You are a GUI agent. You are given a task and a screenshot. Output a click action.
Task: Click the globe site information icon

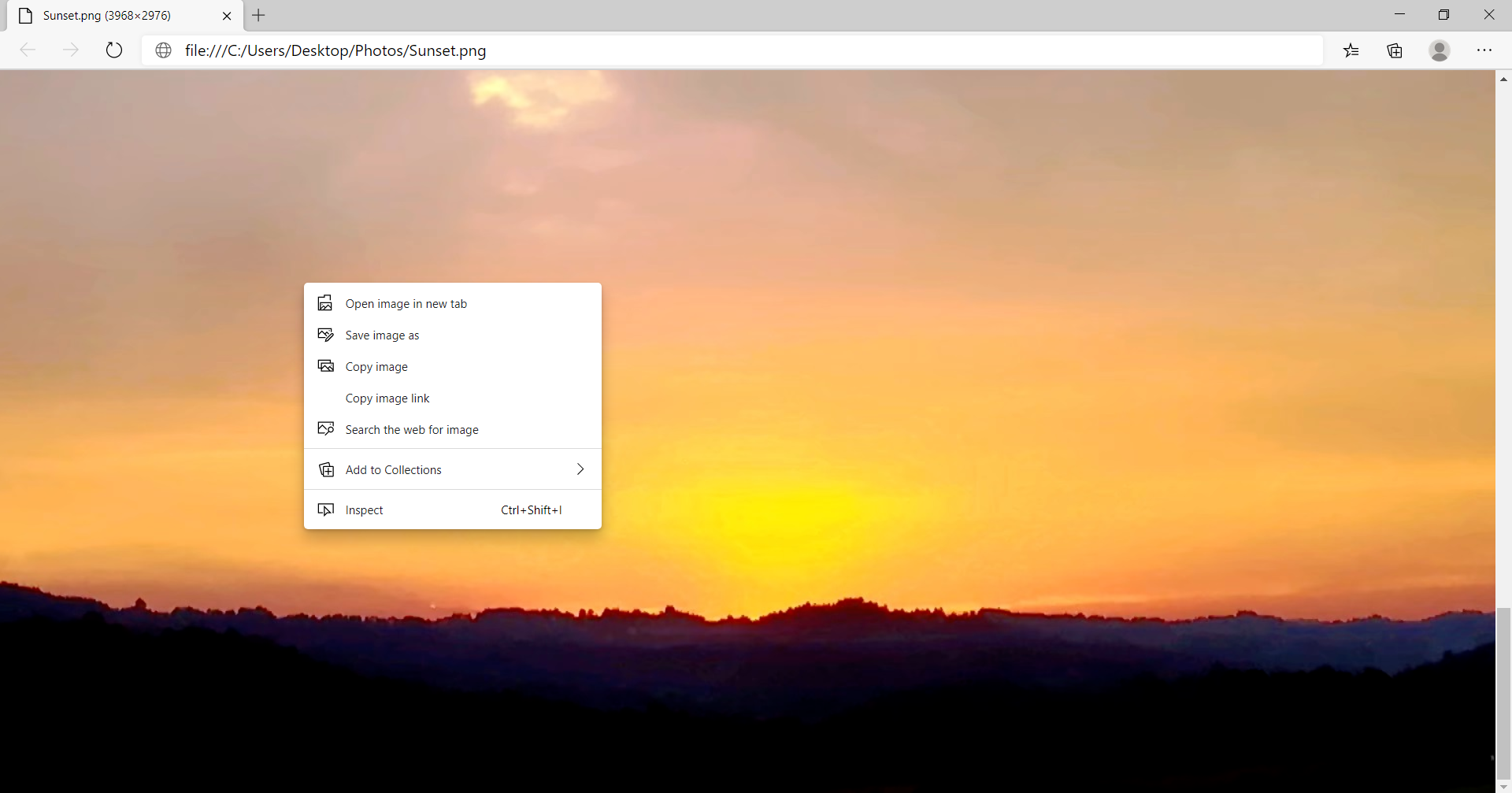164,50
